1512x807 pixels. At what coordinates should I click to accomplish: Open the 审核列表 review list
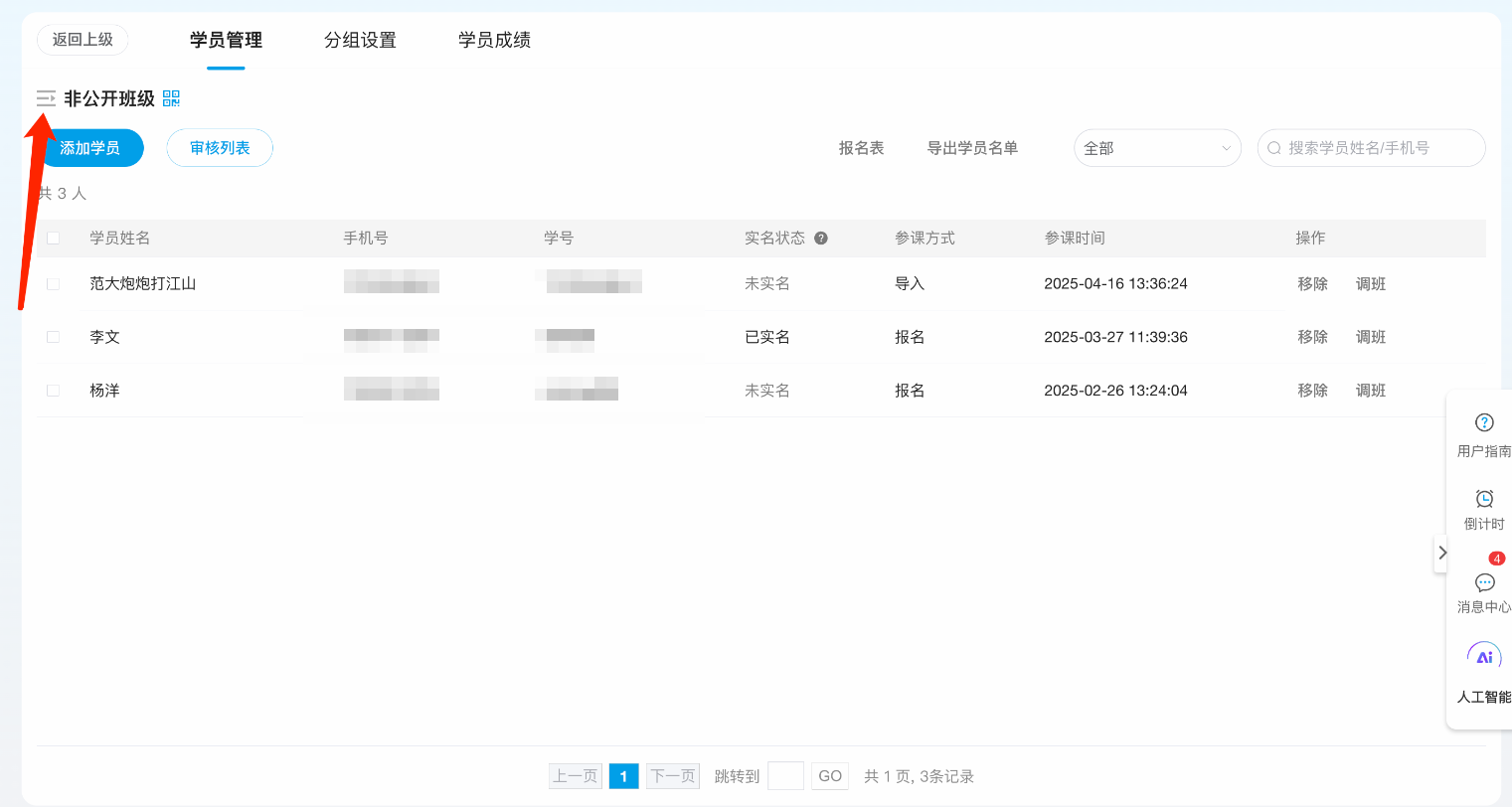click(220, 148)
